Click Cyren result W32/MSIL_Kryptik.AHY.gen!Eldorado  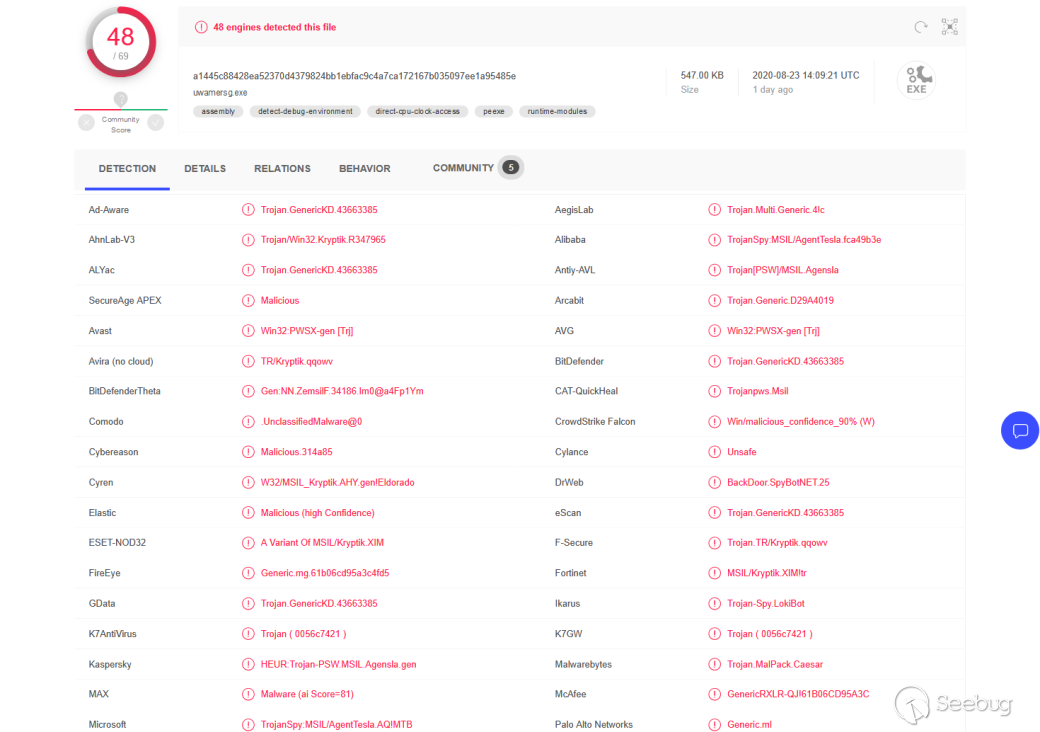tap(338, 483)
